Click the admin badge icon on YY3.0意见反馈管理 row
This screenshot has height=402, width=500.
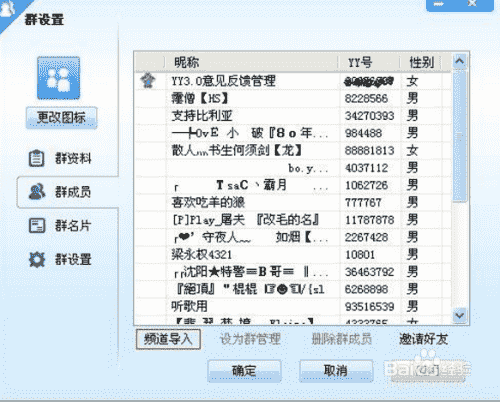coord(148,81)
